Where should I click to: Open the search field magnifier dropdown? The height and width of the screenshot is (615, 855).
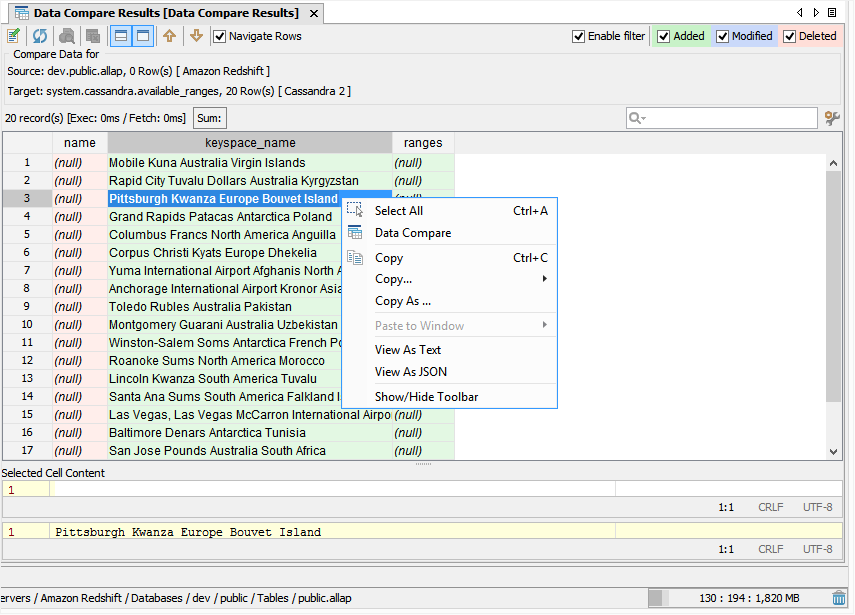click(x=637, y=118)
